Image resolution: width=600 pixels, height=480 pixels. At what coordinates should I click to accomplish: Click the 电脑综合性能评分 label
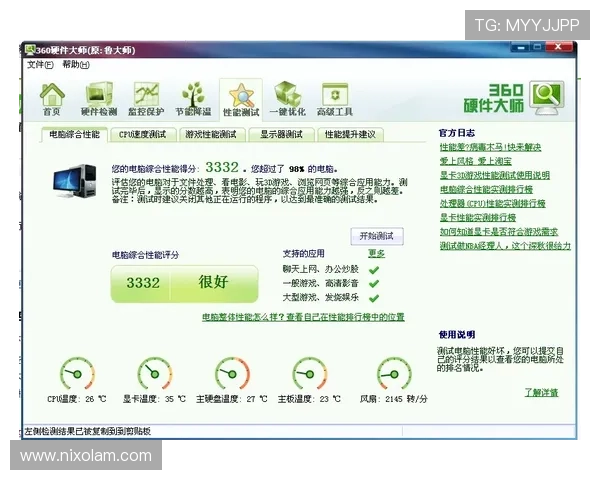point(145,255)
